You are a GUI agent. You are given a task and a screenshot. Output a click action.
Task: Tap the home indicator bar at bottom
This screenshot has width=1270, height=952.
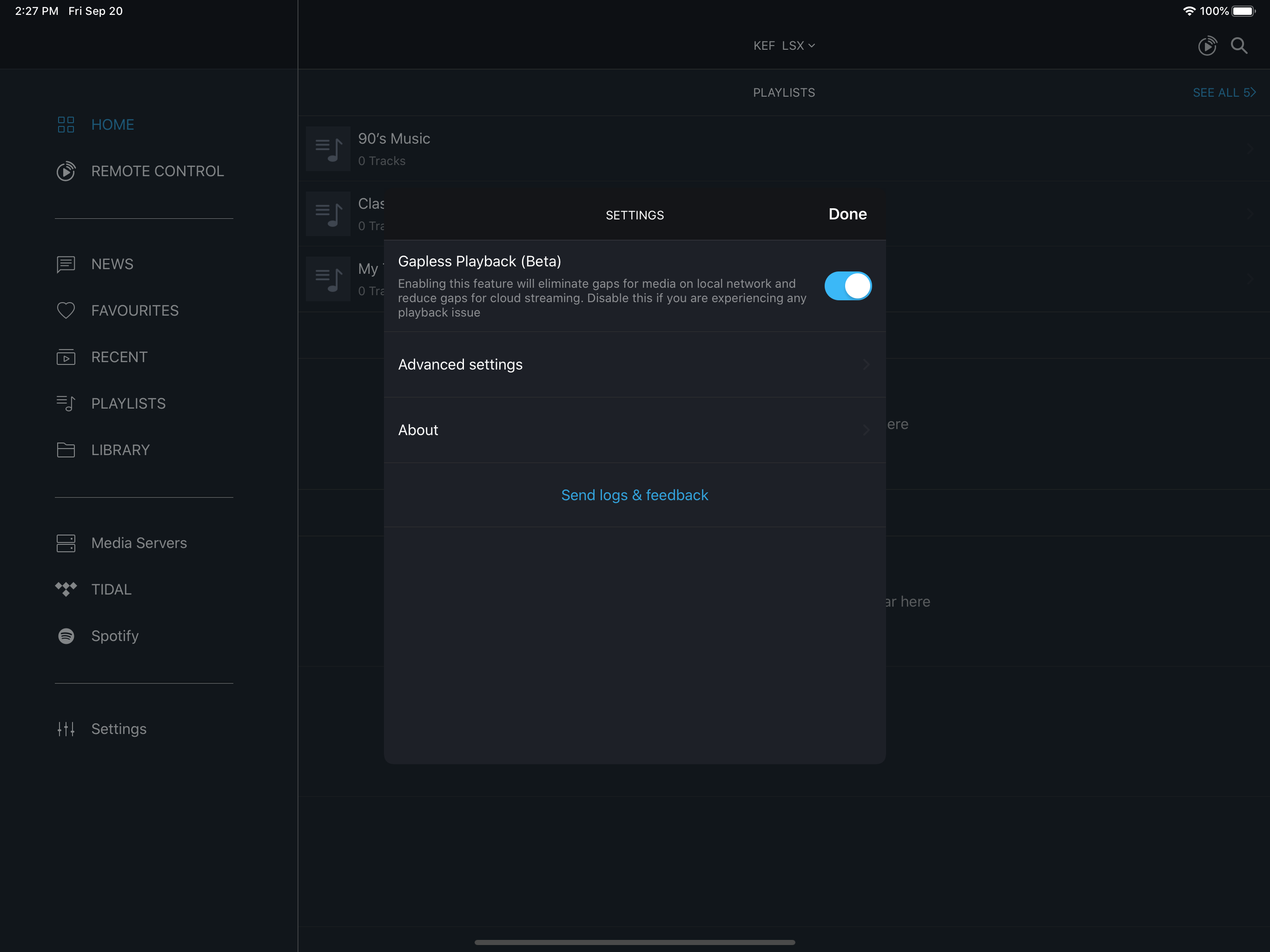(x=635, y=942)
